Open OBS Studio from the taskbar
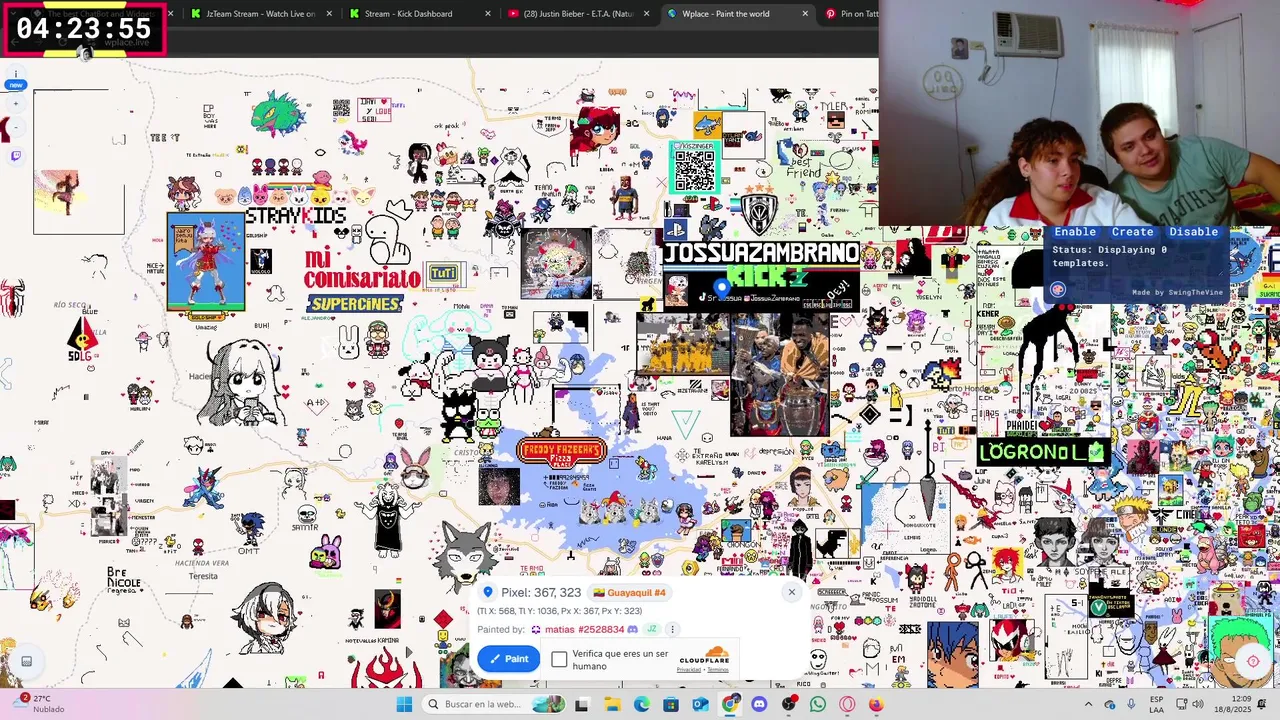 (789, 704)
